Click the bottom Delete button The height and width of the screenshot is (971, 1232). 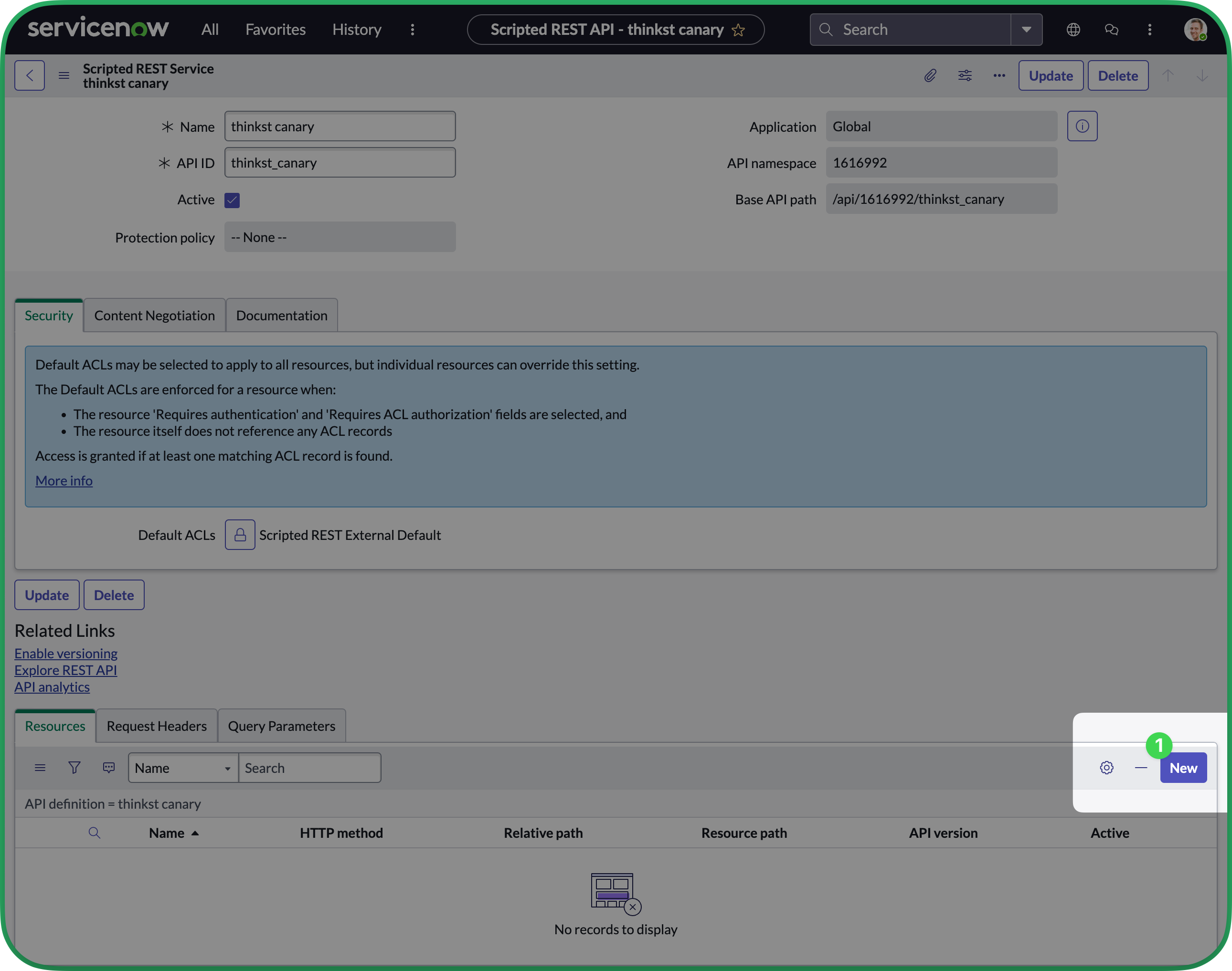click(x=114, y=595)
